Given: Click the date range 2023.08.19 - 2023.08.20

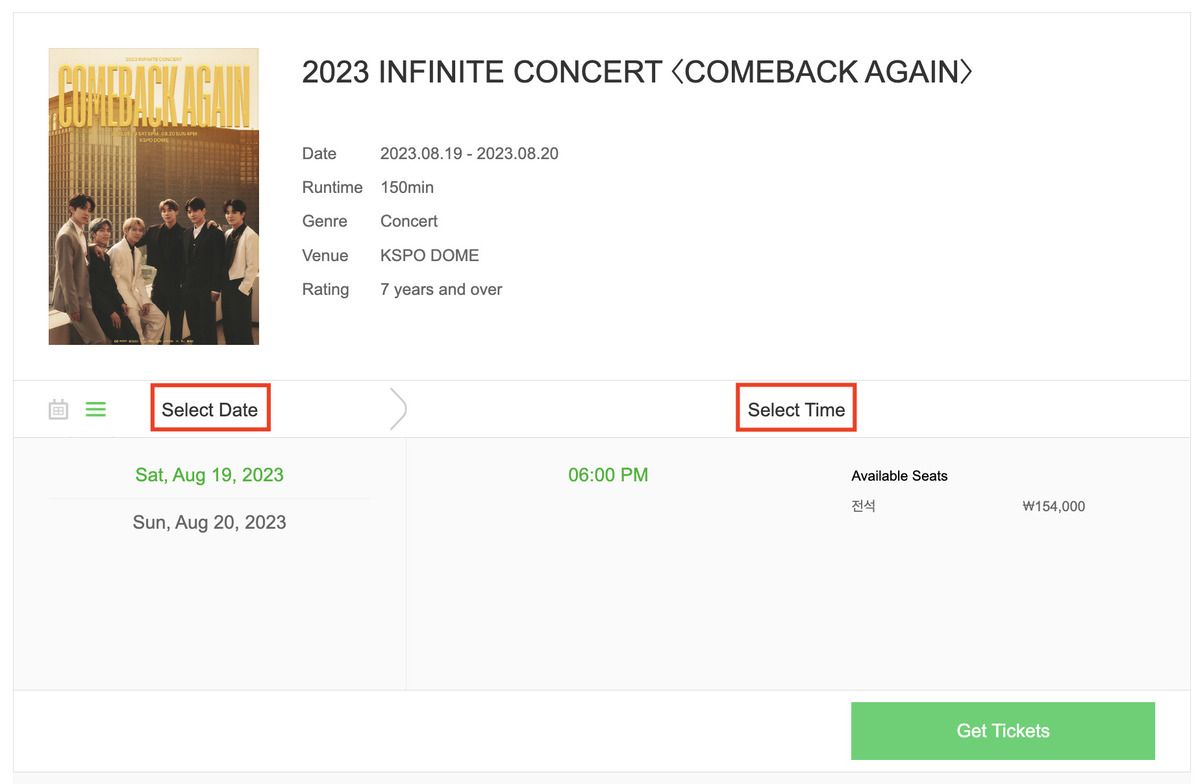Looking at the screenshot, I should click(x=469, y=153).
